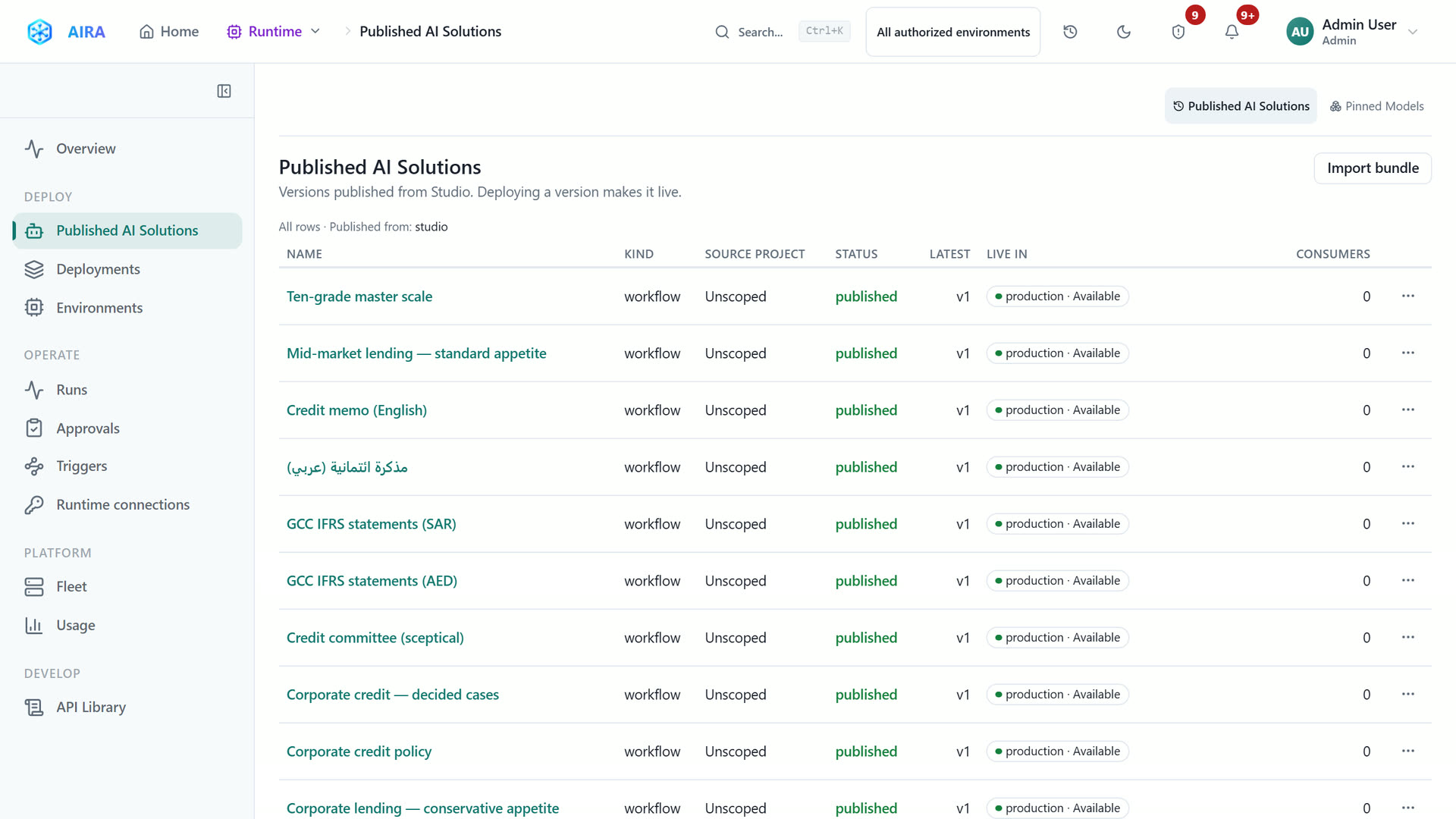Select the Published AI Solutions tab
This screenshot has width=1456, height=819.
1241,106
